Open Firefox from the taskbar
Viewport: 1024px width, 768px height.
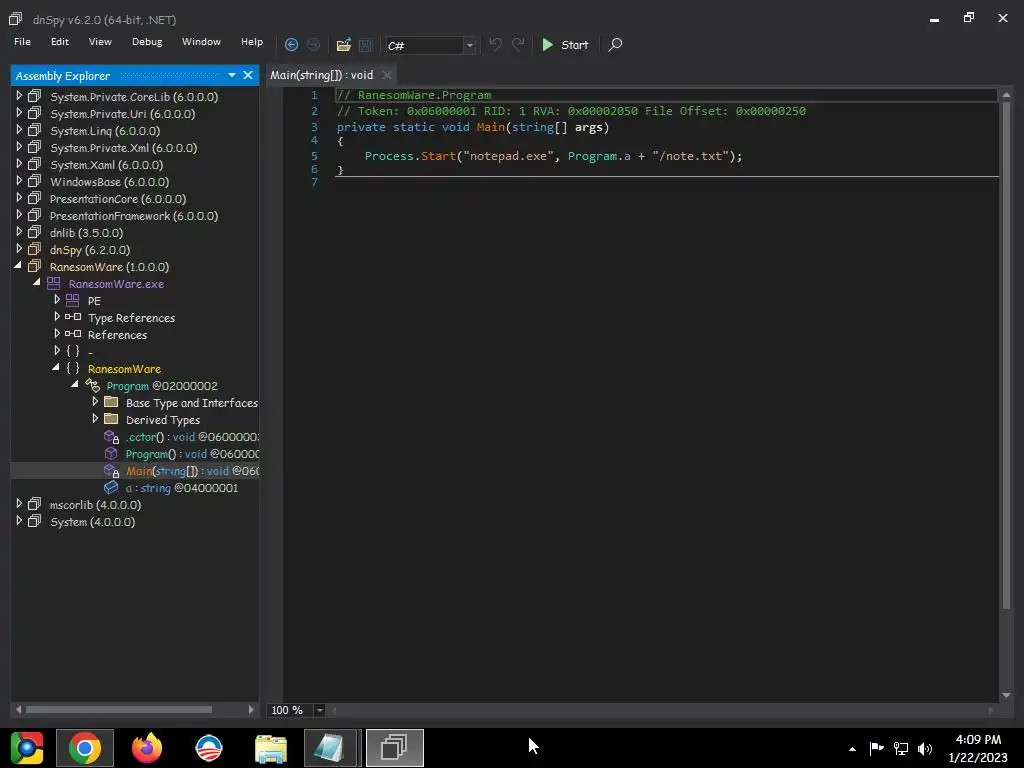pyautogui.click(x=147, y=748)
